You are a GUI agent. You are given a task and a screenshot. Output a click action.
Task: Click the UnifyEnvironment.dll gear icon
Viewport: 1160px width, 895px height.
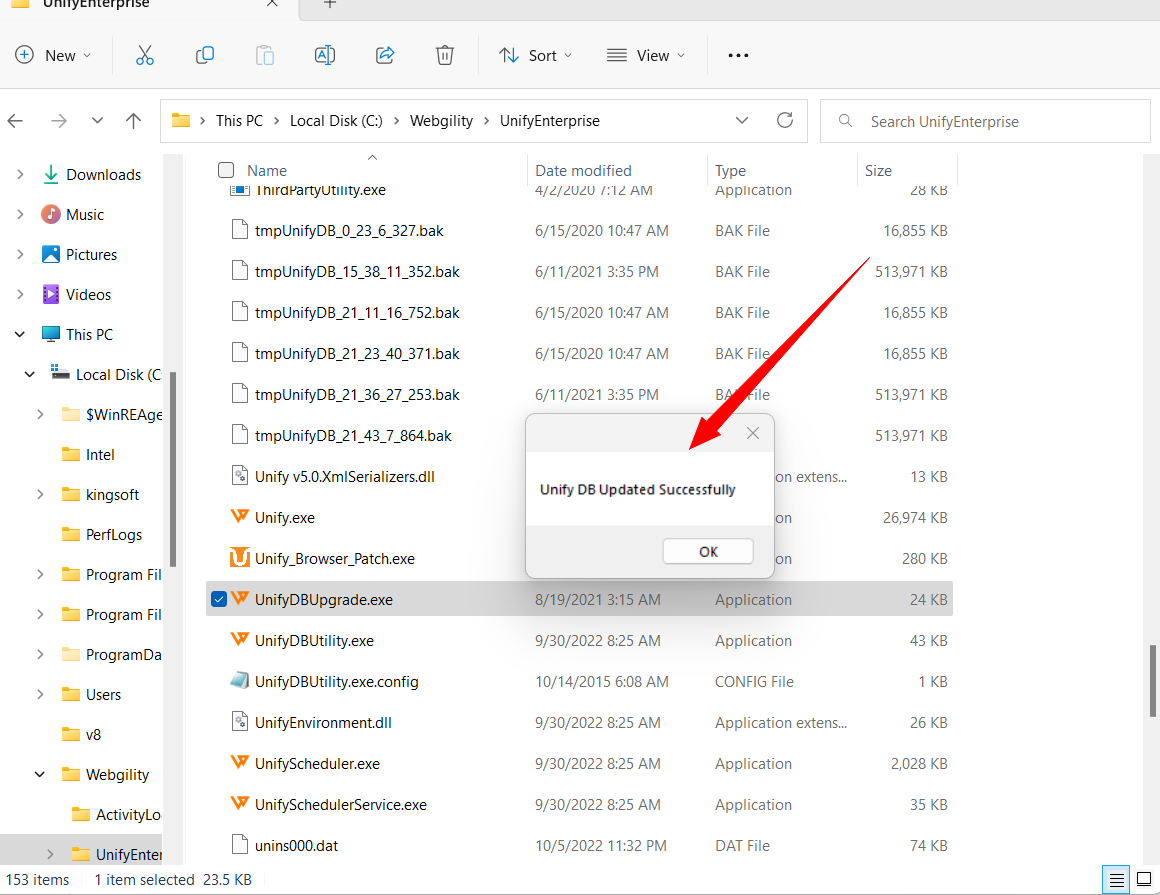240,721
